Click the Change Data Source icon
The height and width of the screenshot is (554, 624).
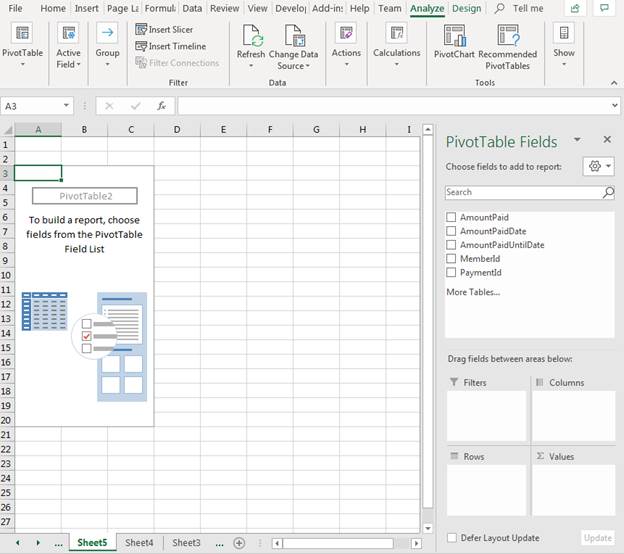point(294,36)
